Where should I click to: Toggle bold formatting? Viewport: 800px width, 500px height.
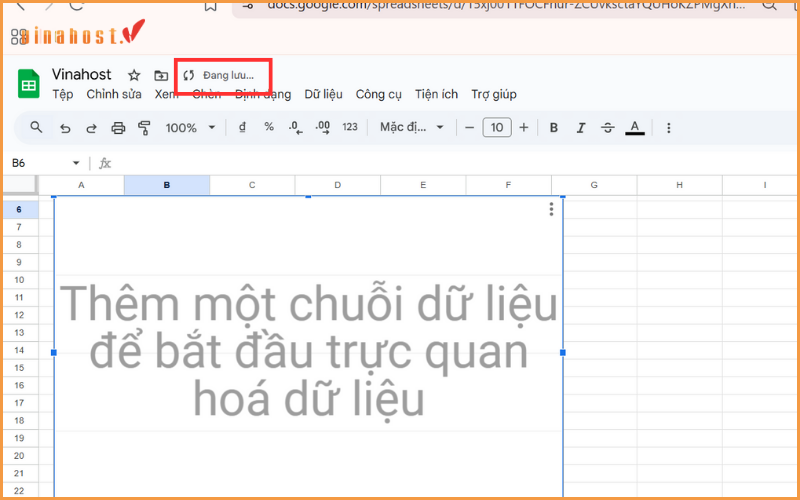(553, 128)
